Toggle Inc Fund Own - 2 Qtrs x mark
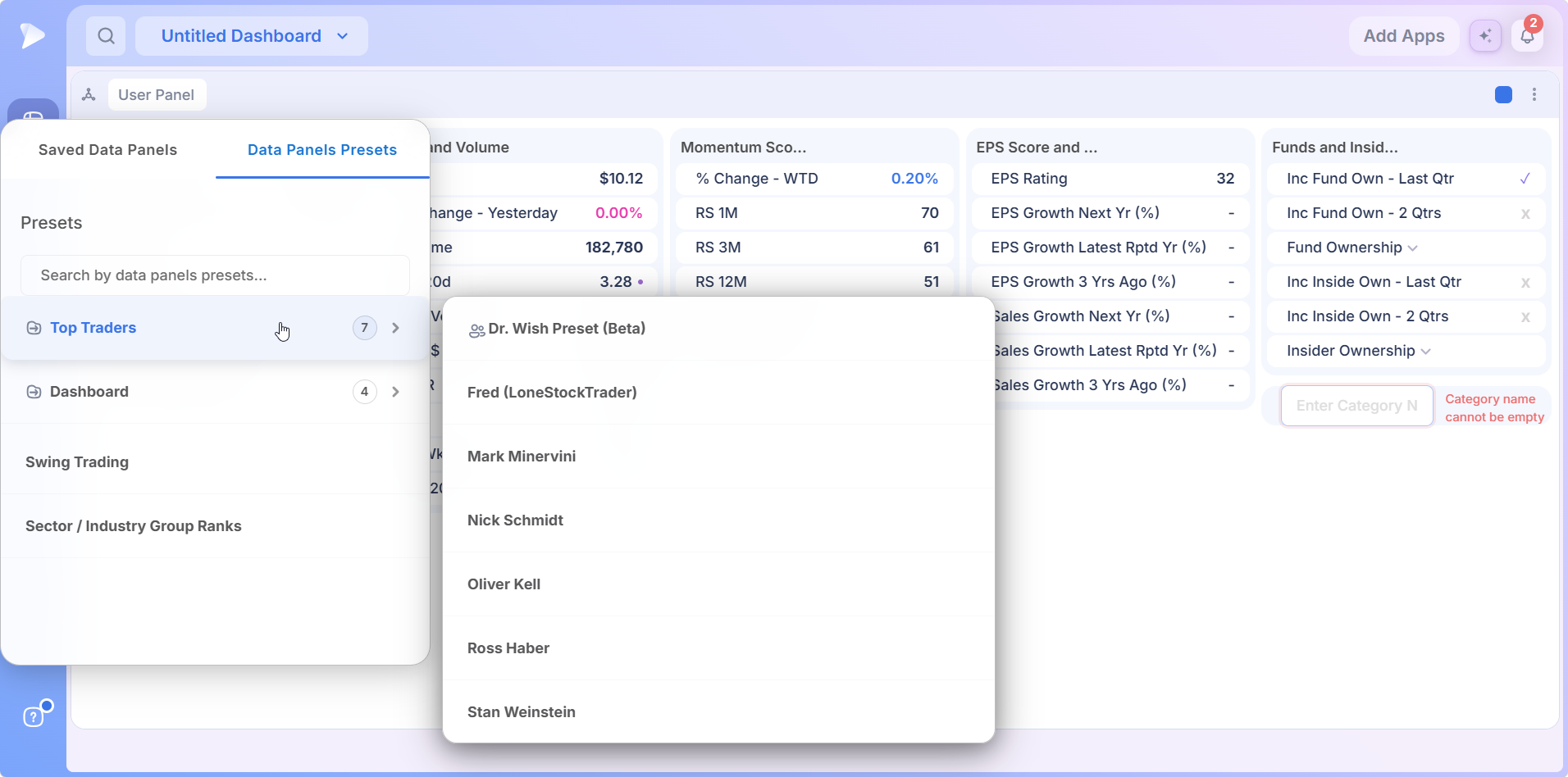Viewport: 1568px width, 777px height. click(x=1525, y=214)
